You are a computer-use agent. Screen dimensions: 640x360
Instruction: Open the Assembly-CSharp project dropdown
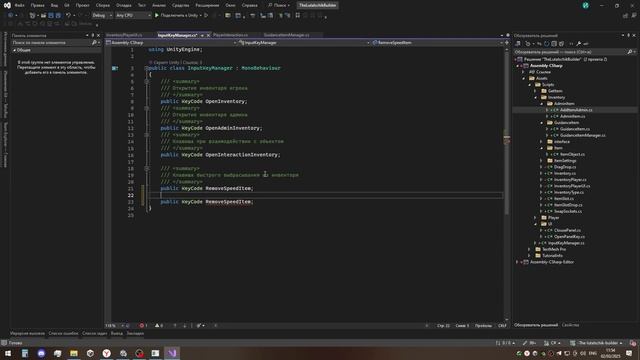[171, 42]
